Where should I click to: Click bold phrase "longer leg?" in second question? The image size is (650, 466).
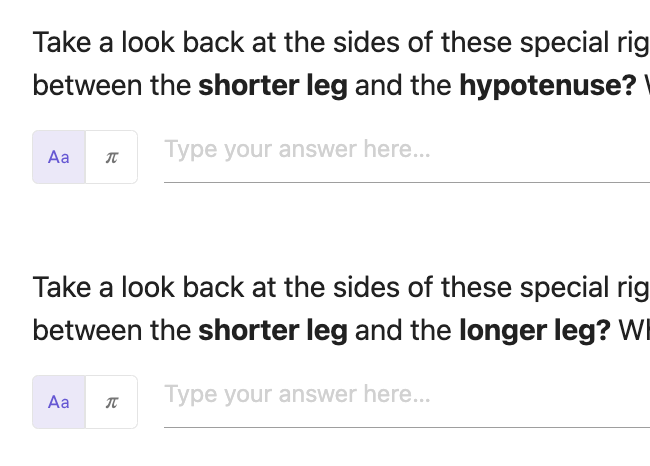535,331
